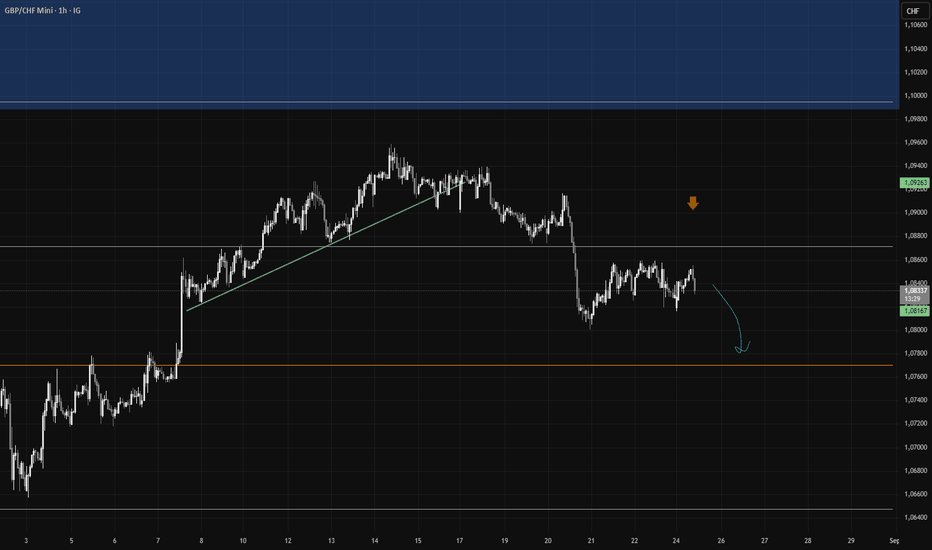Viewport: 932px width, 550px height.
Task: Click the green 1,08167 price label
Action: coord(914,311)
